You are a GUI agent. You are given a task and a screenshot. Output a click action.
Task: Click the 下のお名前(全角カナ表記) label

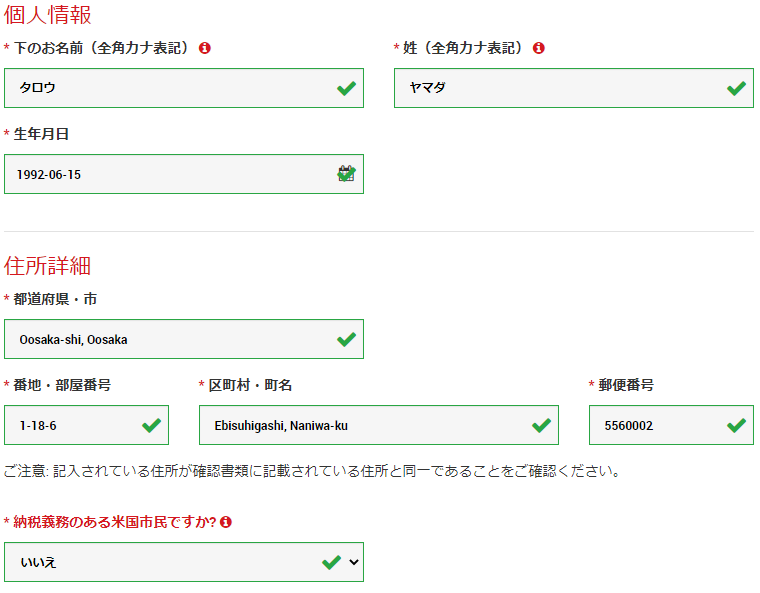(x=101, y=48)
